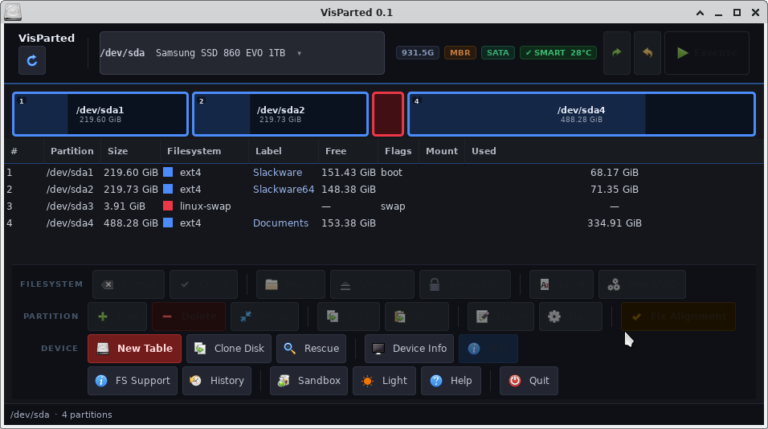Viewport: 768px width, 429px height.
Task: Open the History panel
Action: click(x=217, y=381)
